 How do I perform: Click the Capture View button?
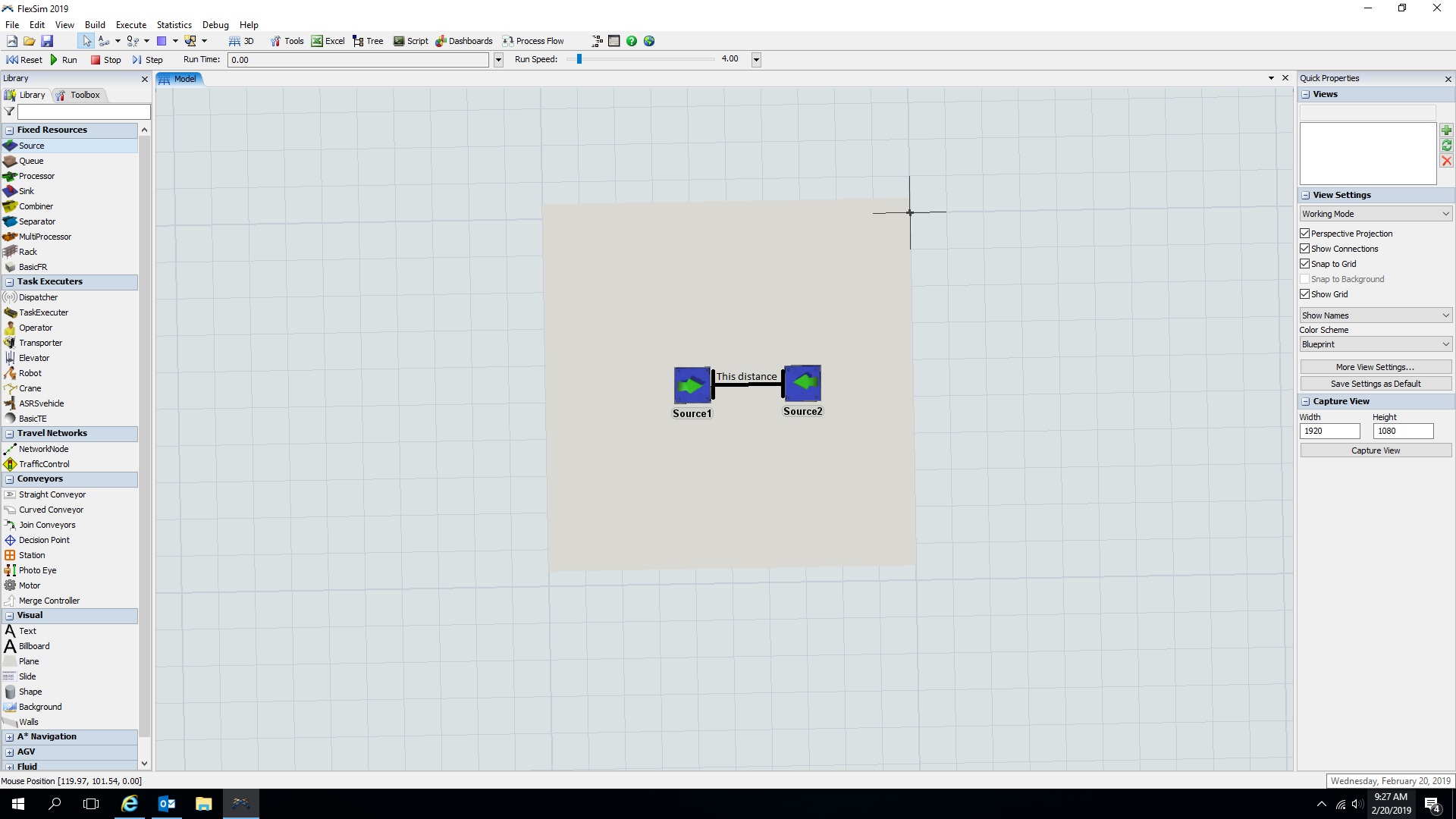pyautogui.click(x=1376, y=450)
